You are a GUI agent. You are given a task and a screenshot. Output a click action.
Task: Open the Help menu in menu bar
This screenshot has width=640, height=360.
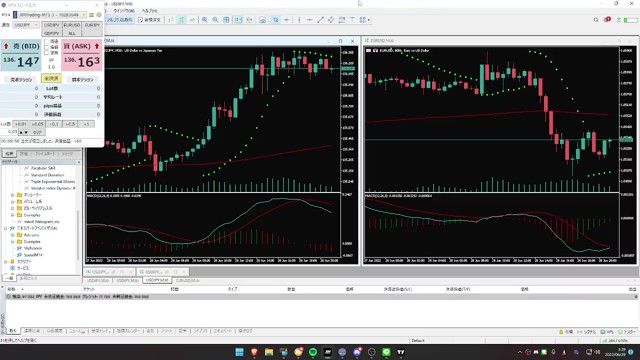click(x=149, y=11)
